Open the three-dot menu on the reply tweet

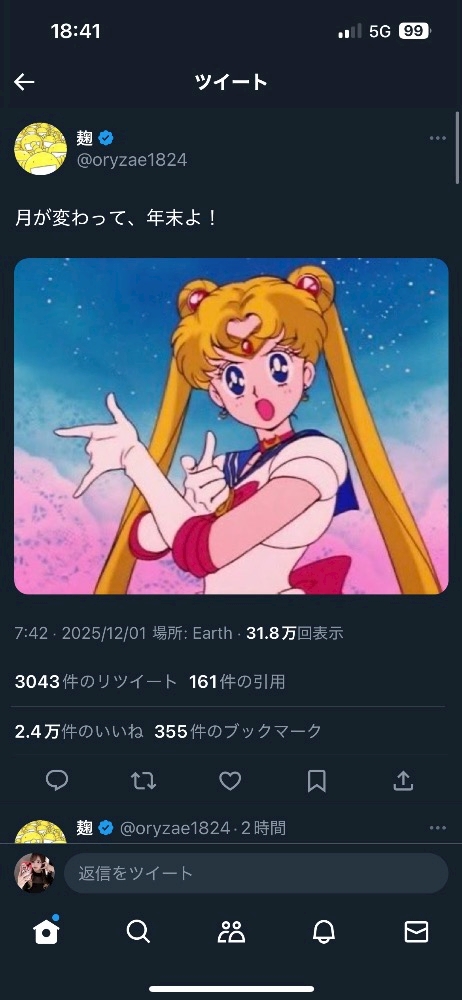438,828
